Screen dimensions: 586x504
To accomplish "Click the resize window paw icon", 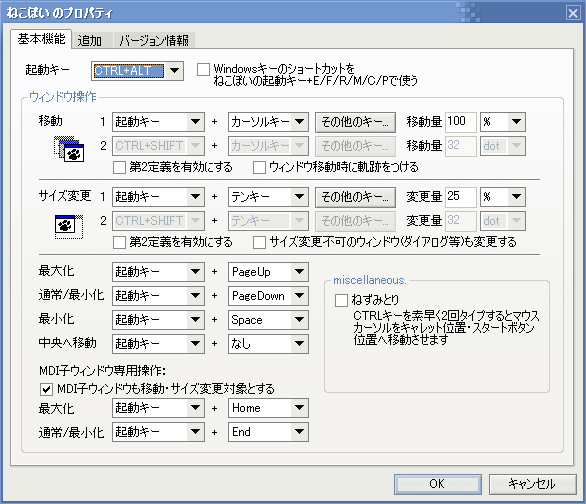I will [x=69, y=226].
